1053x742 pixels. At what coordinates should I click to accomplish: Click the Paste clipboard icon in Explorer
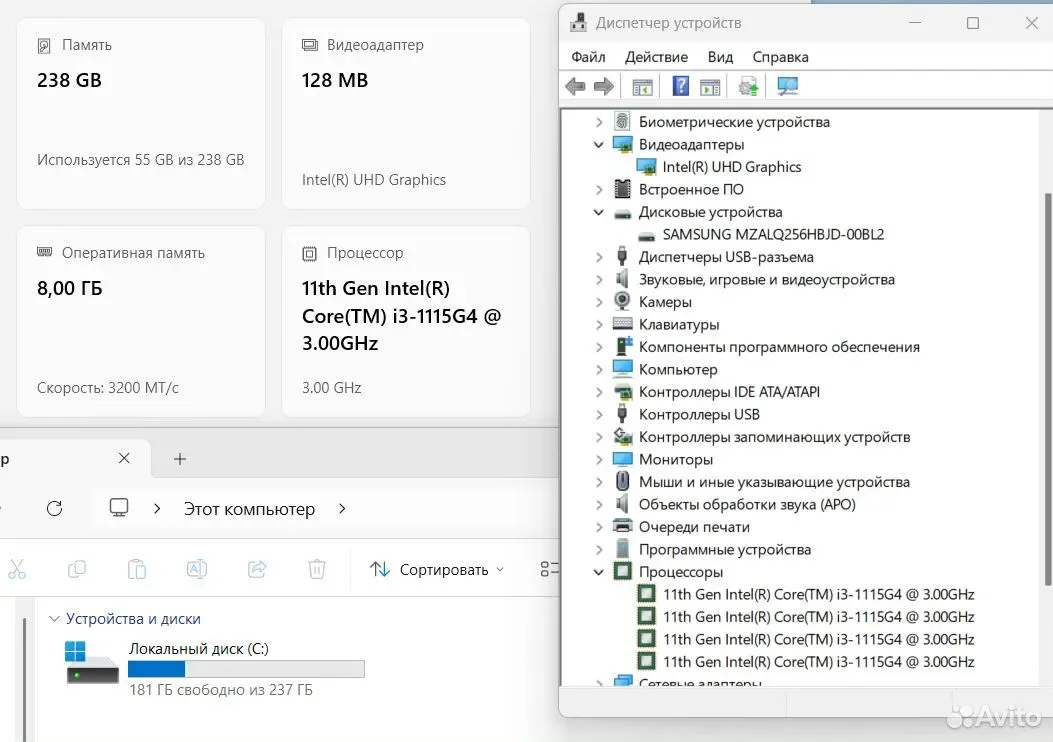pyautogui.click(x=137, y=569)
